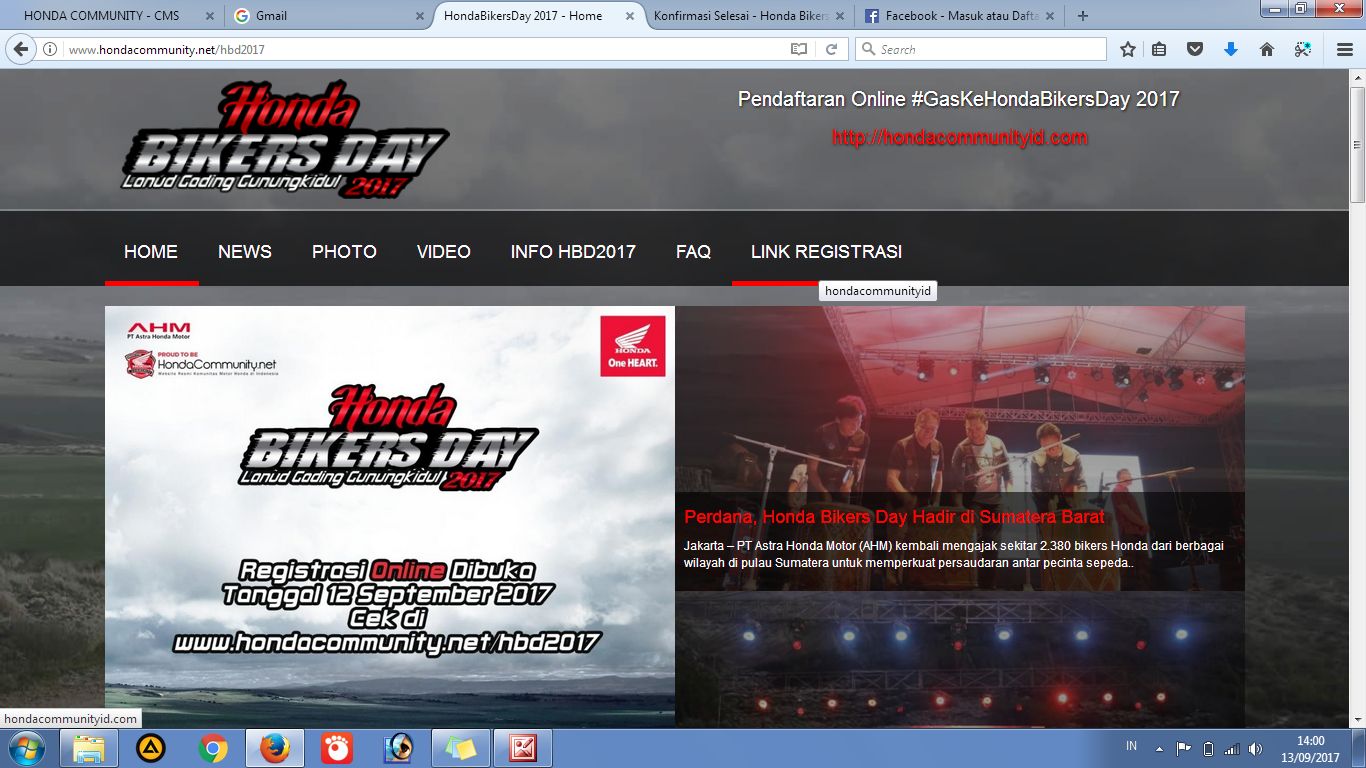Image resolution: width=1366 pixels, height=768 pixels.
Task: Go back with the browser back arrow
Action: point(21,49)
